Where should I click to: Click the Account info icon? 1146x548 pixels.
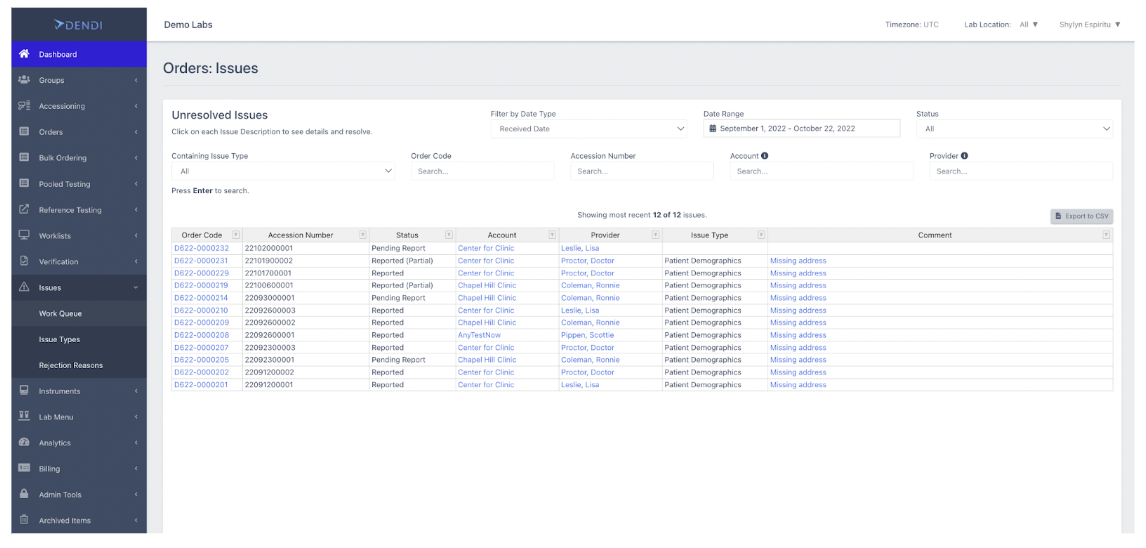(x=764, y=156)
